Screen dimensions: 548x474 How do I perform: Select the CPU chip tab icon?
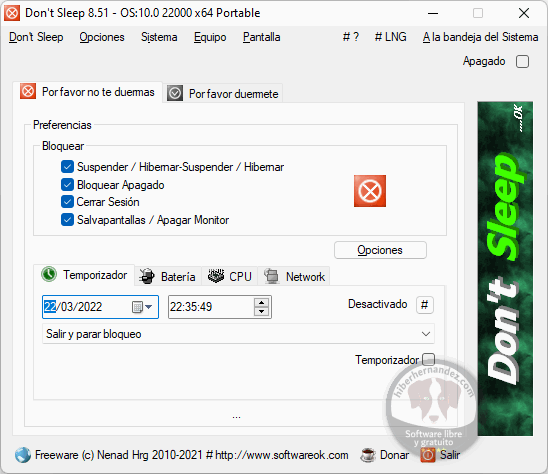[x=216, y=276]
